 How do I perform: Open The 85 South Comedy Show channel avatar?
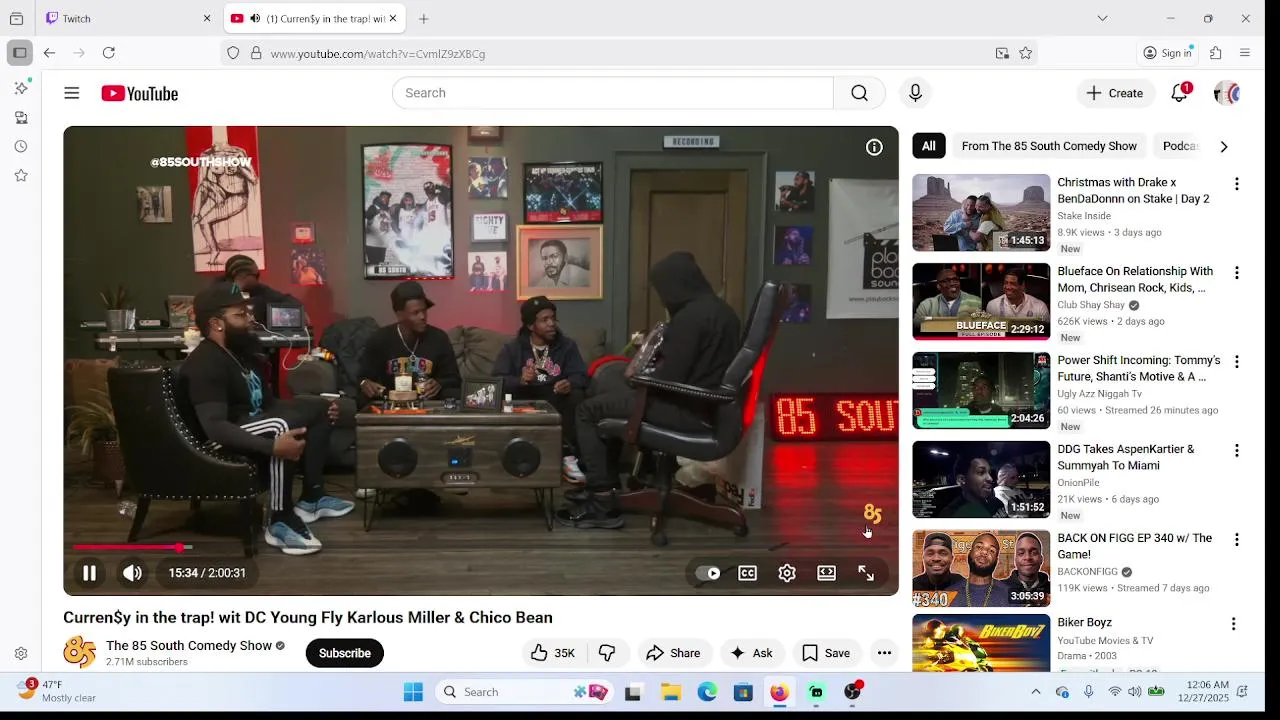tap(80, 653)
